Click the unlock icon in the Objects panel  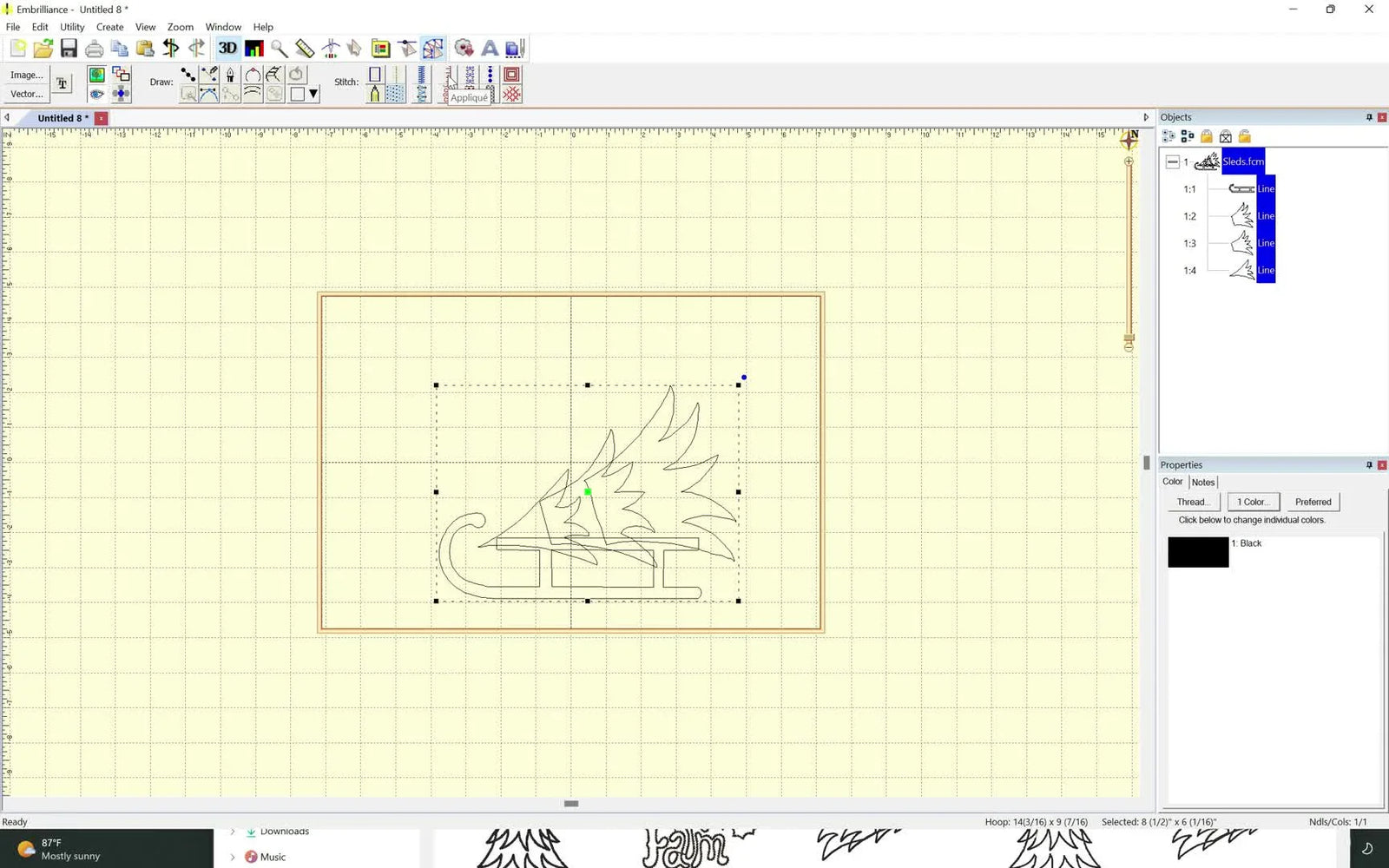(x=1245, y=137)
